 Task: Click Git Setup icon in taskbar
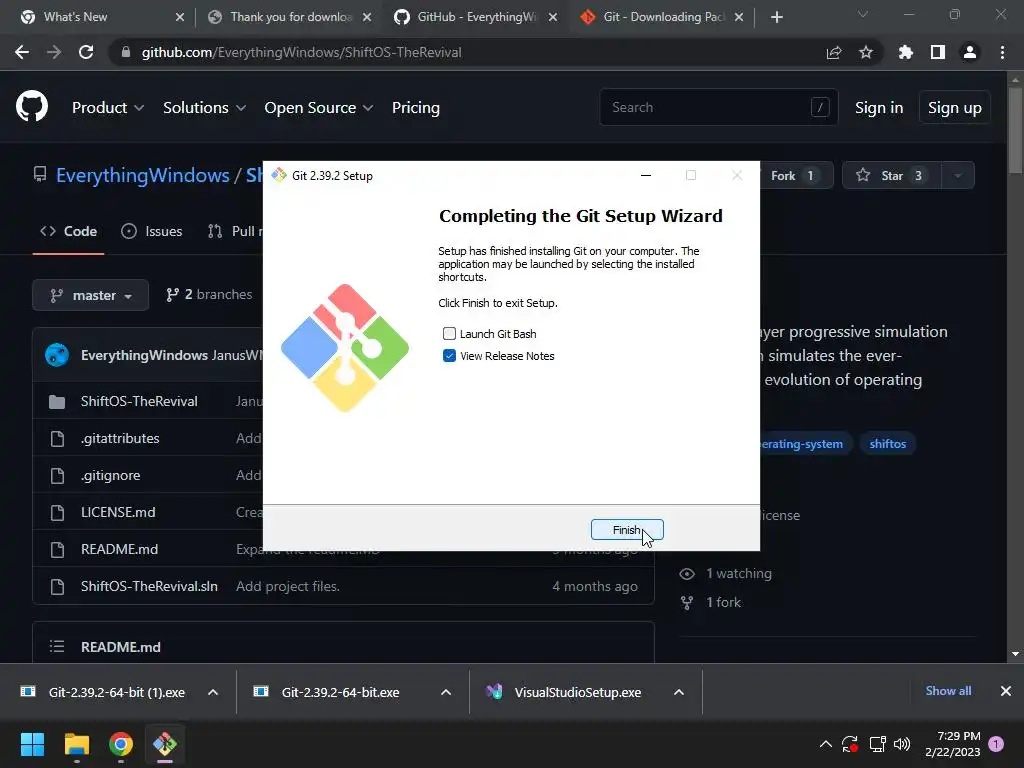tap(165, 744)
